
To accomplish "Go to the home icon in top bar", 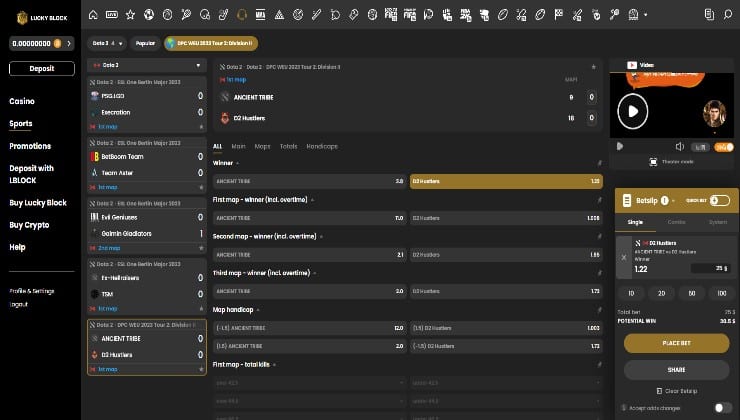I will coord(93,15).
